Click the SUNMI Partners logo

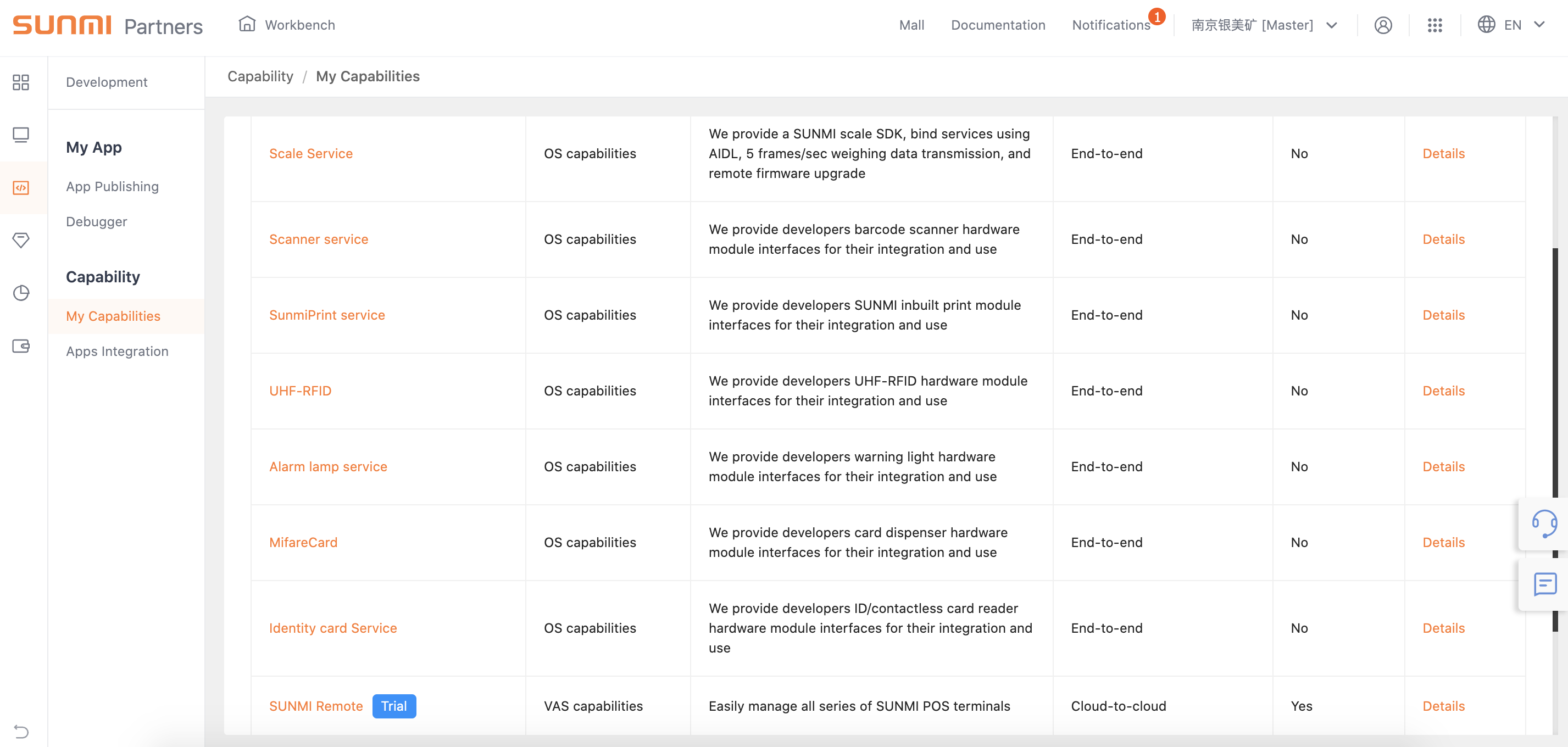tap(108, 26)
